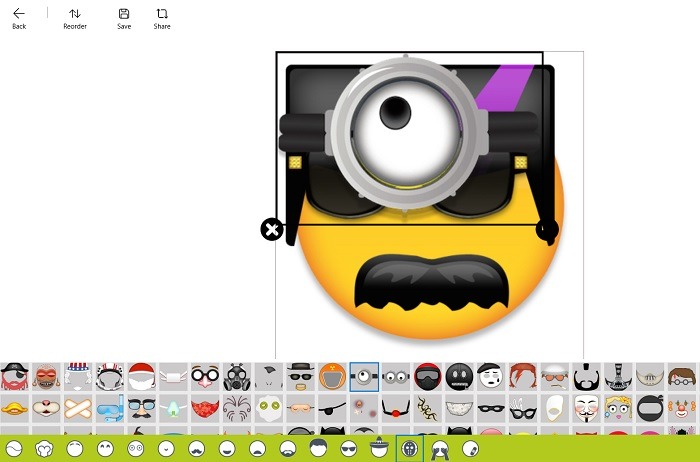Pick the black ninja hood thumbnail

(650, 408)
